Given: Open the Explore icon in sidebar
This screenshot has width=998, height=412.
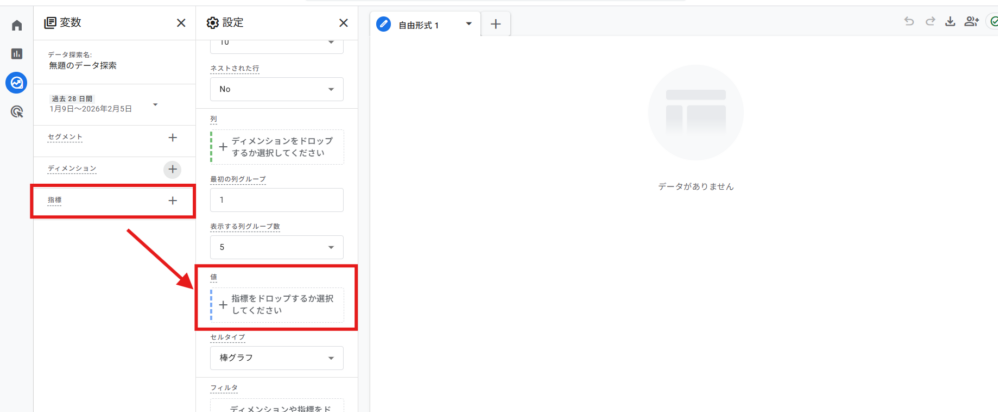Looking at the screenshot, I should point(16,83).
